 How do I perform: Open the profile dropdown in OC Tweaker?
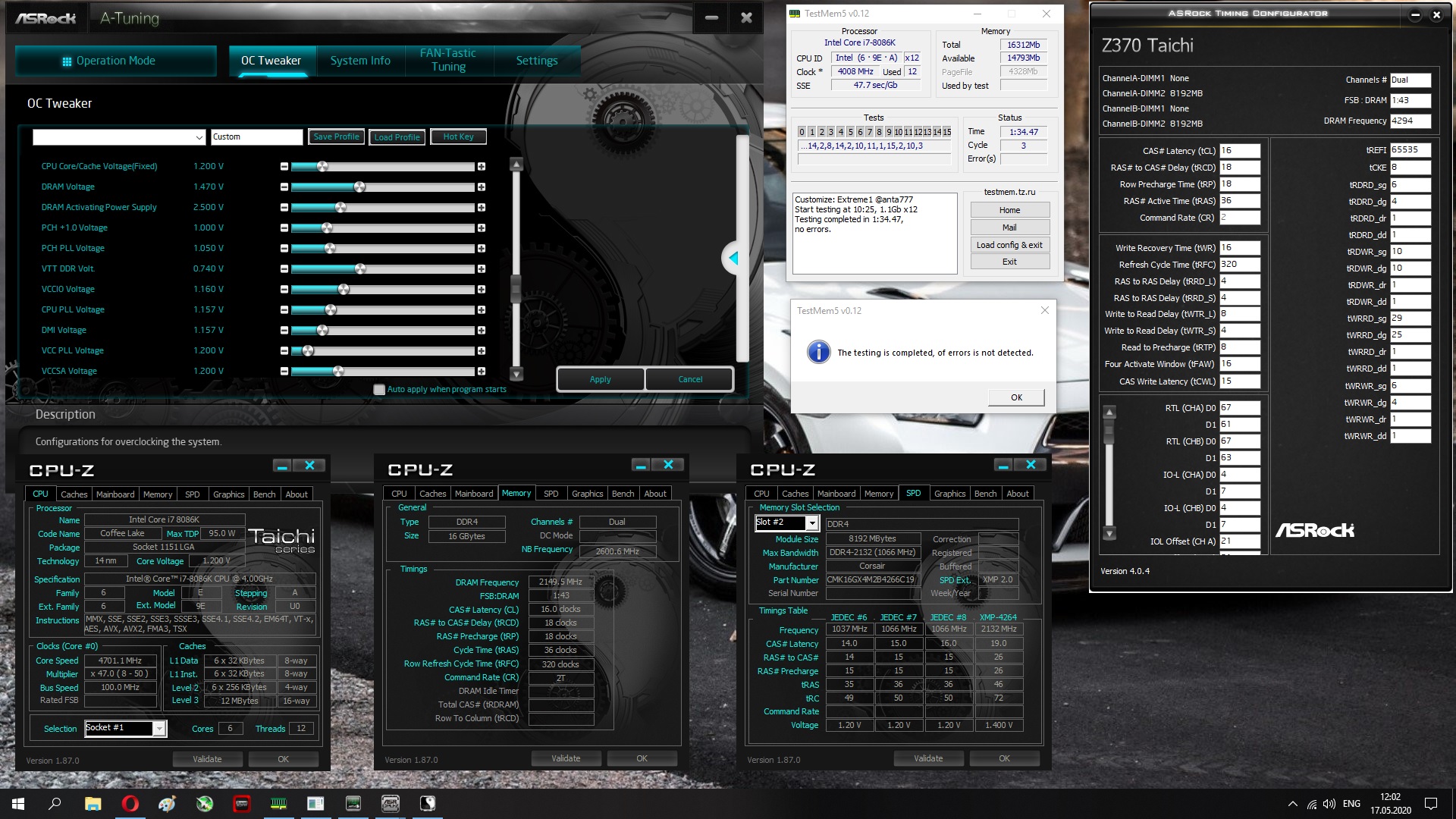199,137
